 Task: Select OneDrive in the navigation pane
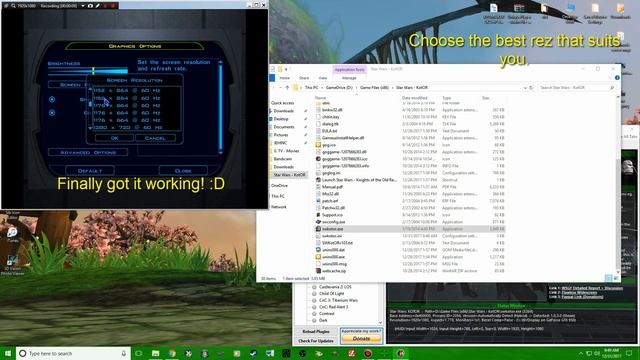click(280, 186)
